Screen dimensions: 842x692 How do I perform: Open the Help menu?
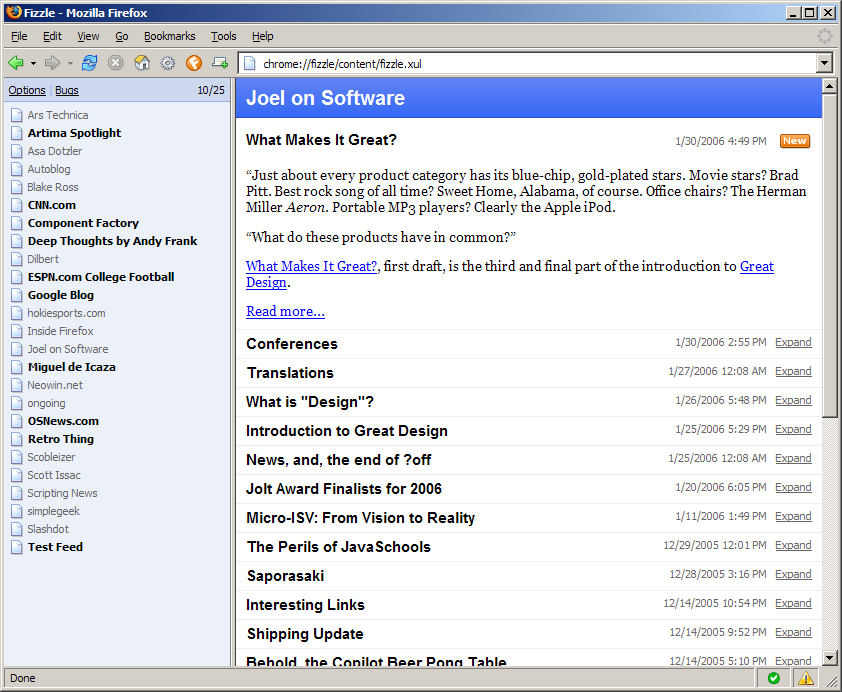263,36
